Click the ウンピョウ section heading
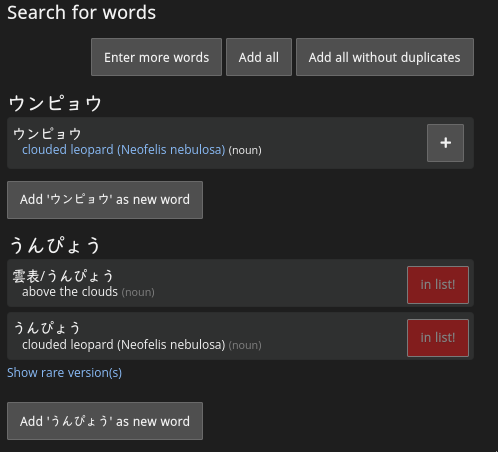498x452 pixels. [55, 103]
